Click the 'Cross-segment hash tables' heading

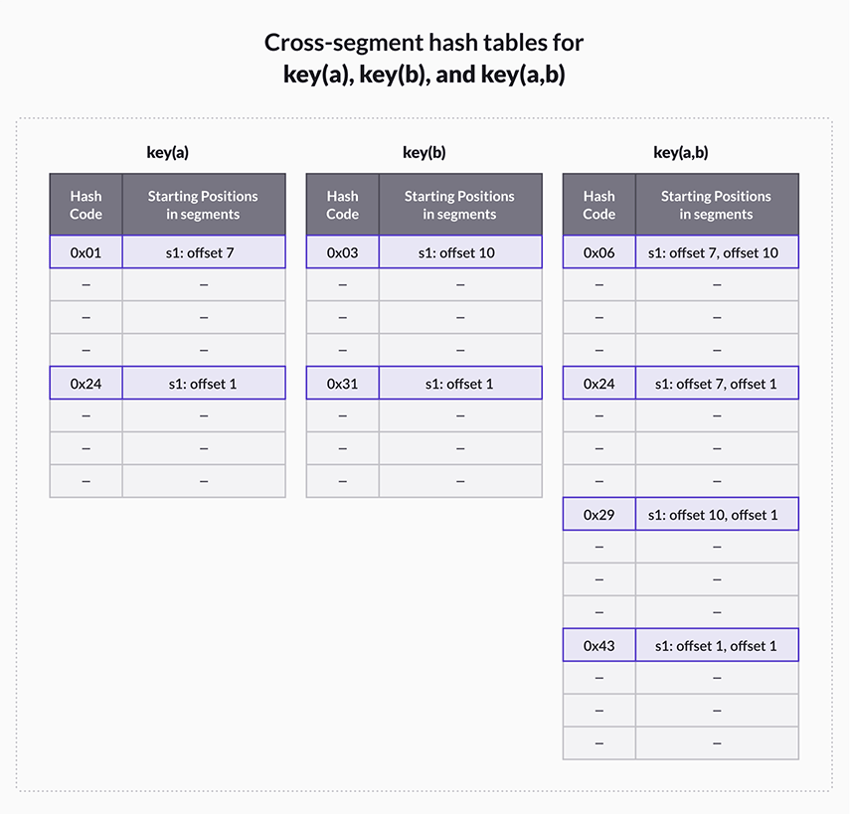tap(424, 43)
